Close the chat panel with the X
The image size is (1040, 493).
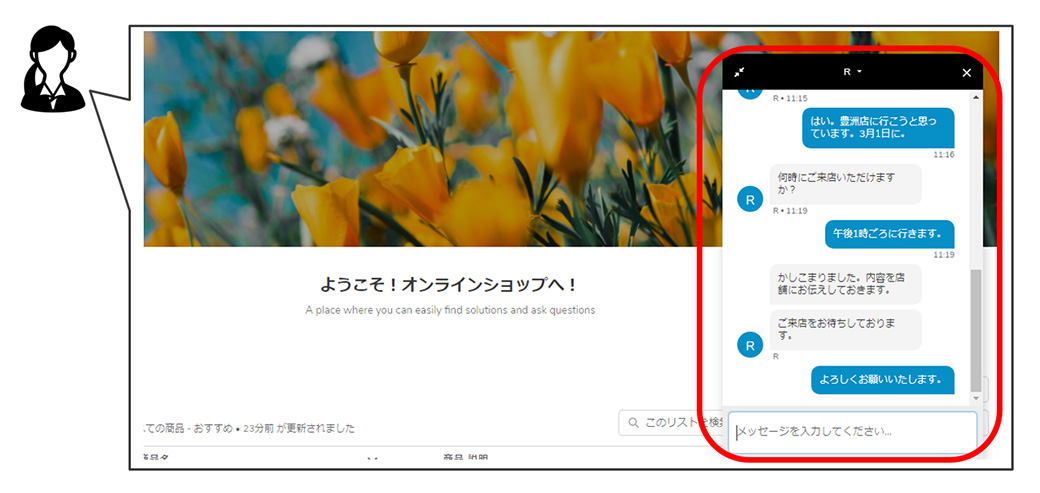pos(966,73)
